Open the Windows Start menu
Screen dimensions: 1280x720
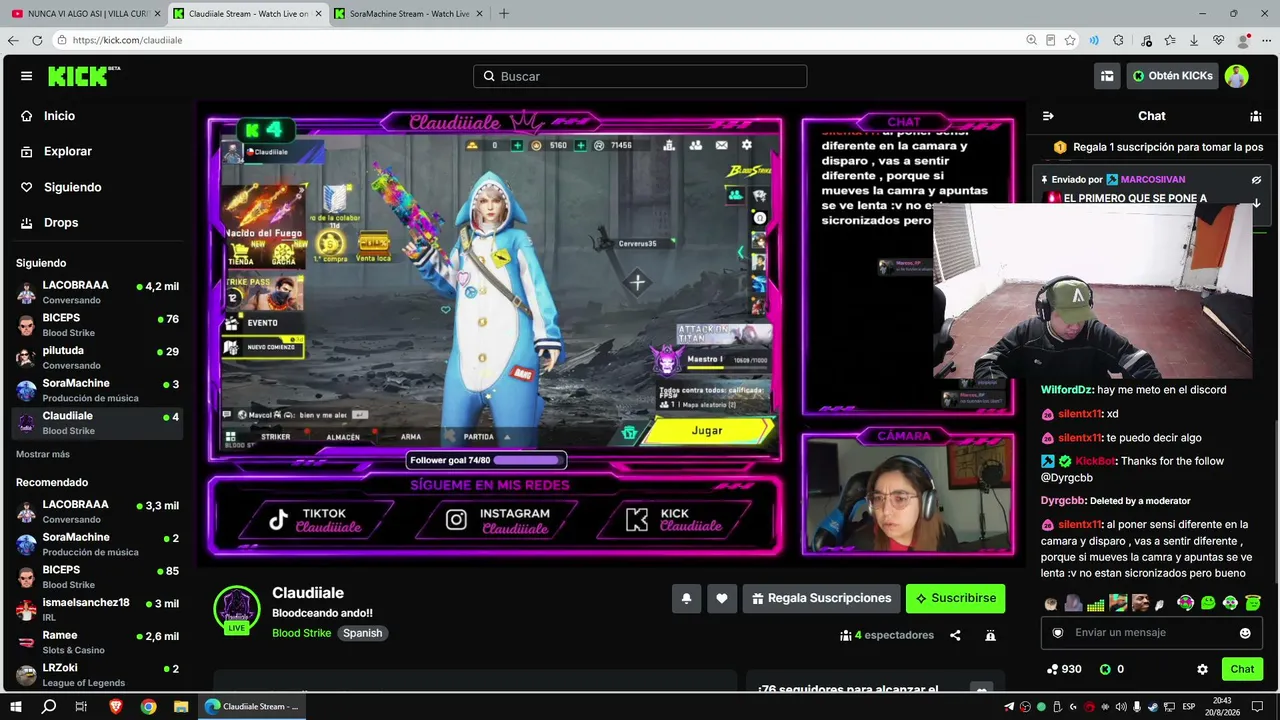(16, 706)
